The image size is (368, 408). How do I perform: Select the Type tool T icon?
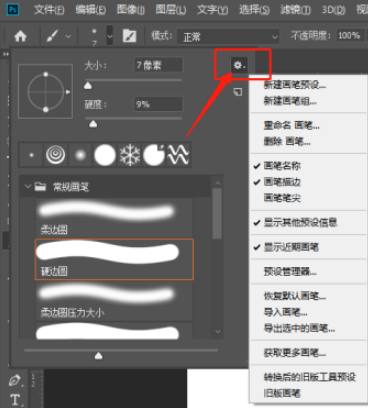[x=15, y=399]
